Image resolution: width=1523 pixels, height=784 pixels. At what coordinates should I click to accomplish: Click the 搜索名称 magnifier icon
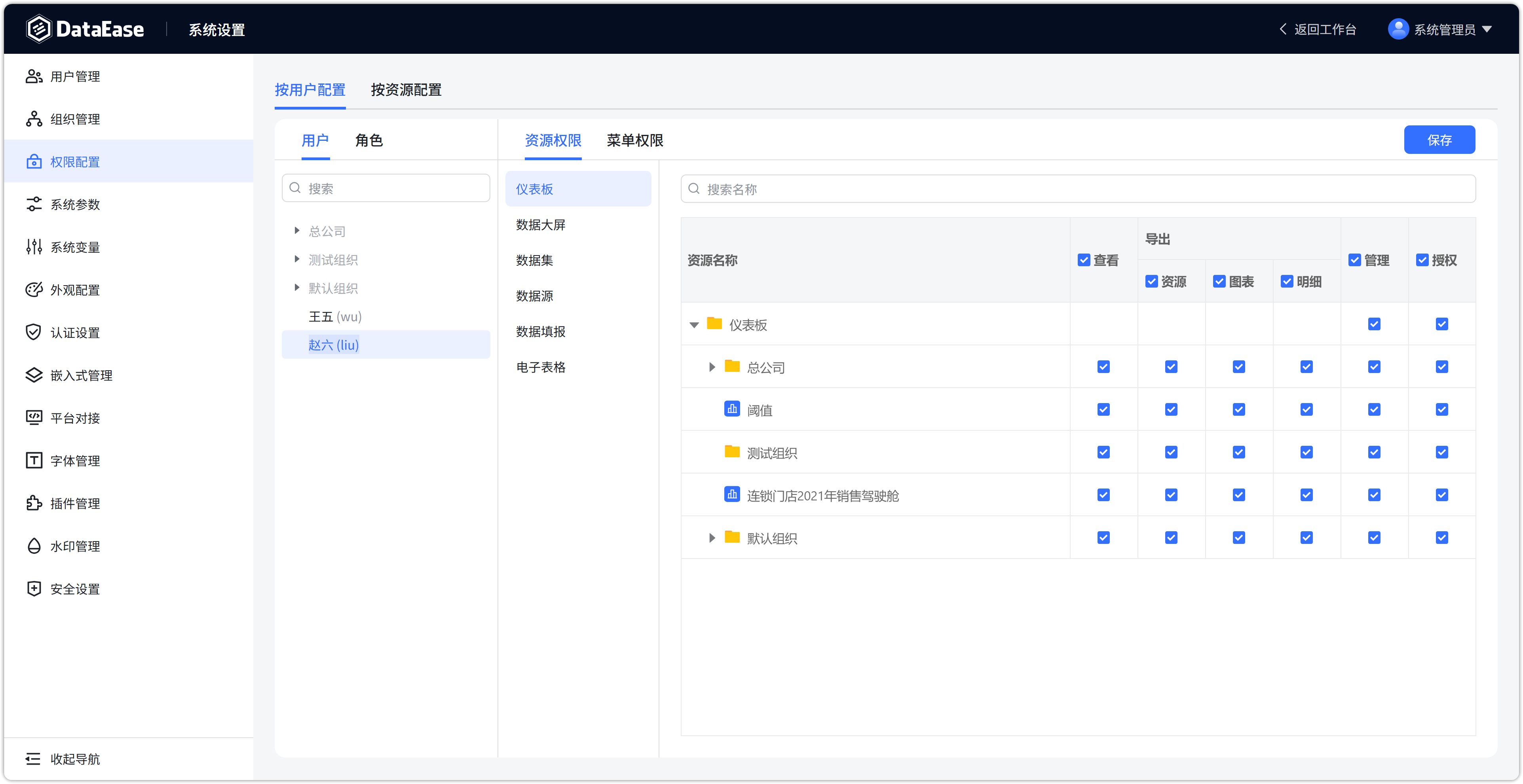click(694, 188)
